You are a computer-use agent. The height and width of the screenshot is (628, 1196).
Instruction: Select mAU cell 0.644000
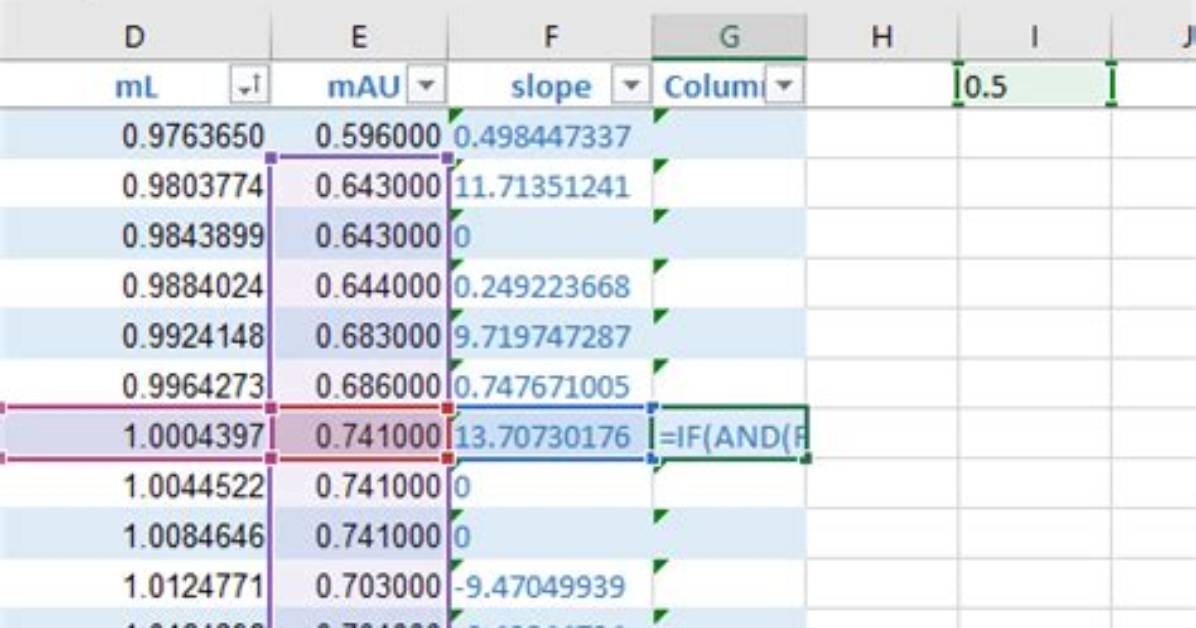click(x=359, y=285)
